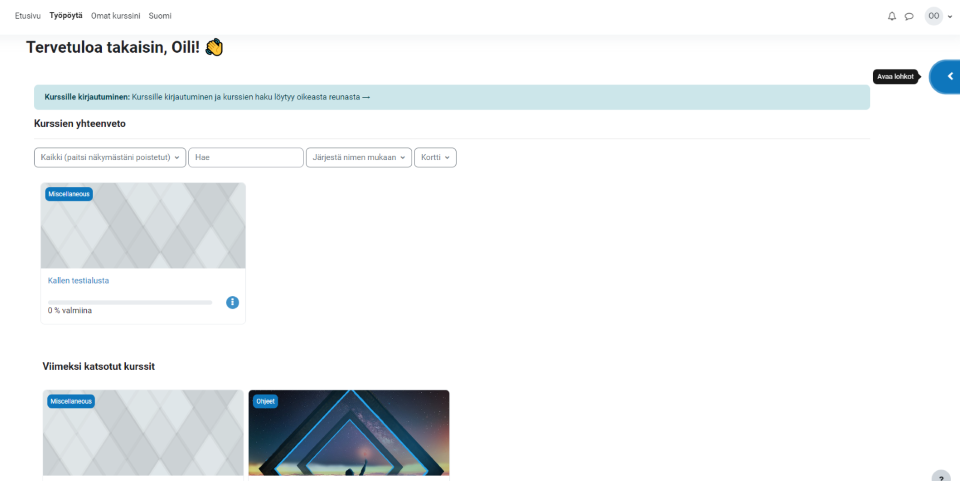Expand the 'Kaikki (paitsi näkymästäni poistetut)' filter
960x481 pixels.
[110, 157]
